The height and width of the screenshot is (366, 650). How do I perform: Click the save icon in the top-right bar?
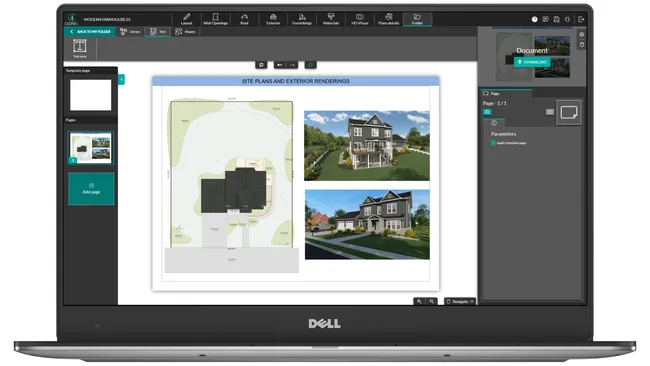pyautogui.click(x=556, y=19)
